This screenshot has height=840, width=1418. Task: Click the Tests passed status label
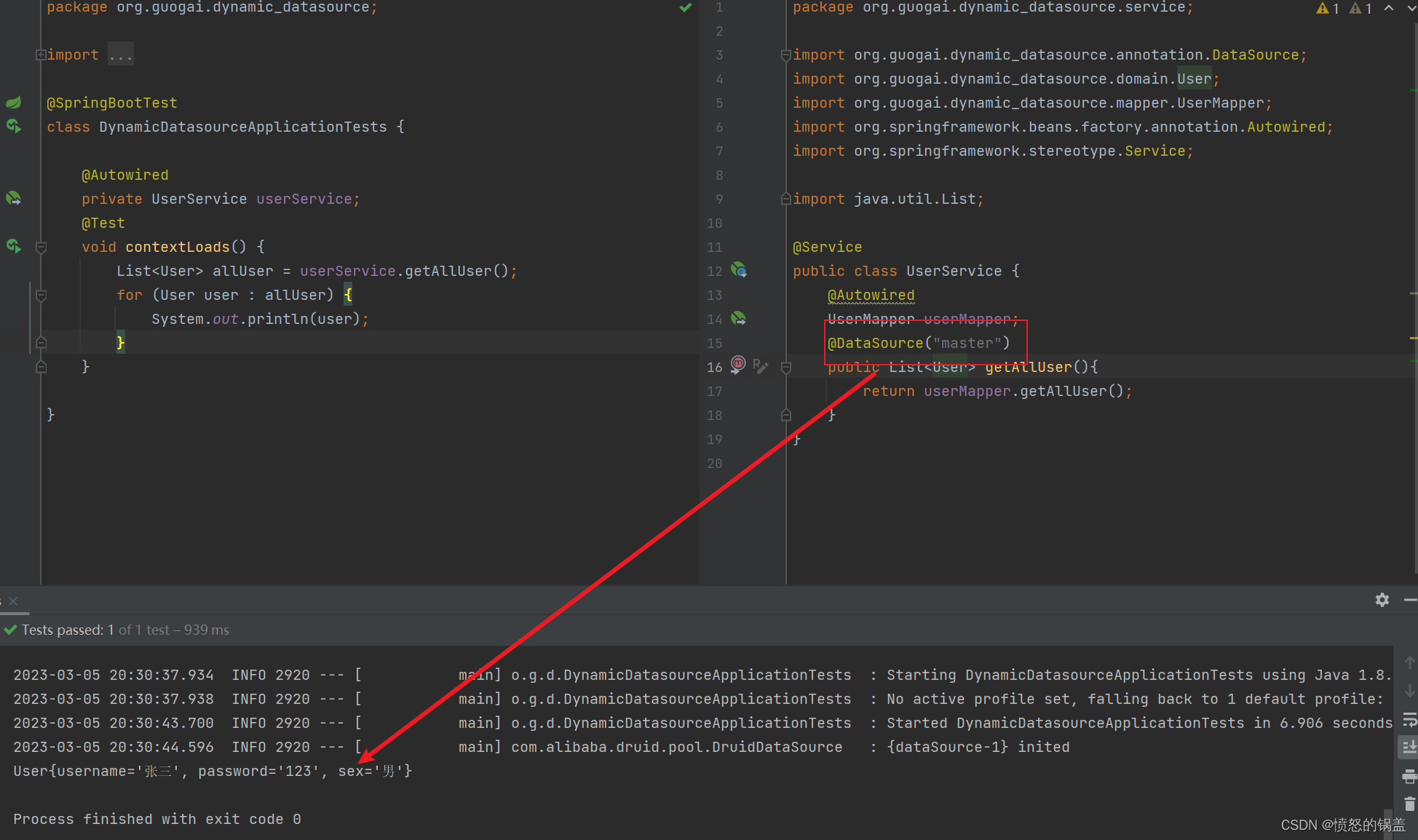click(62, 630)
